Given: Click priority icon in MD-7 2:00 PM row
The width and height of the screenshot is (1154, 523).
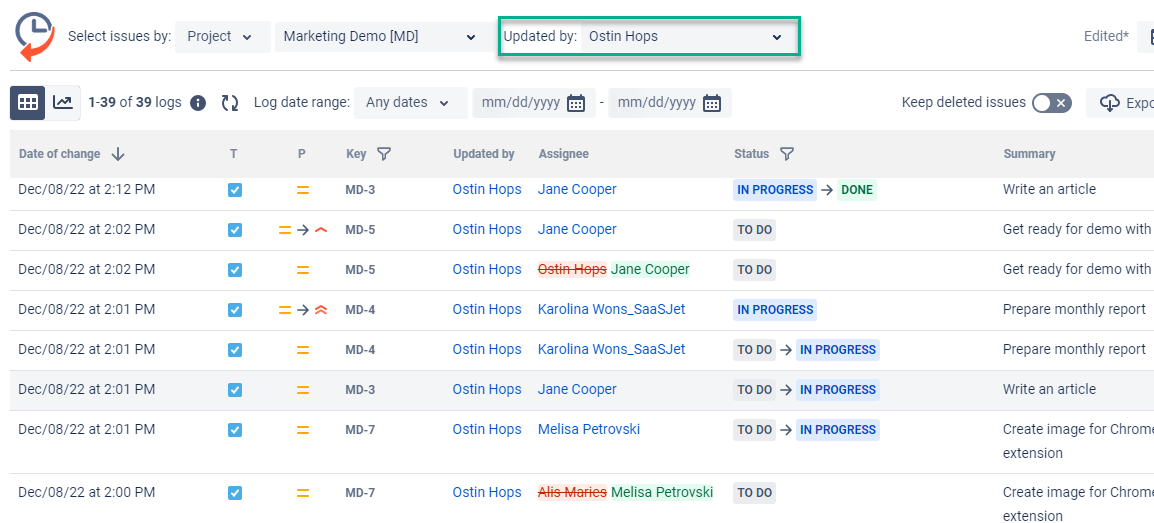Looking at the screenshot, I should coord(302,493).
